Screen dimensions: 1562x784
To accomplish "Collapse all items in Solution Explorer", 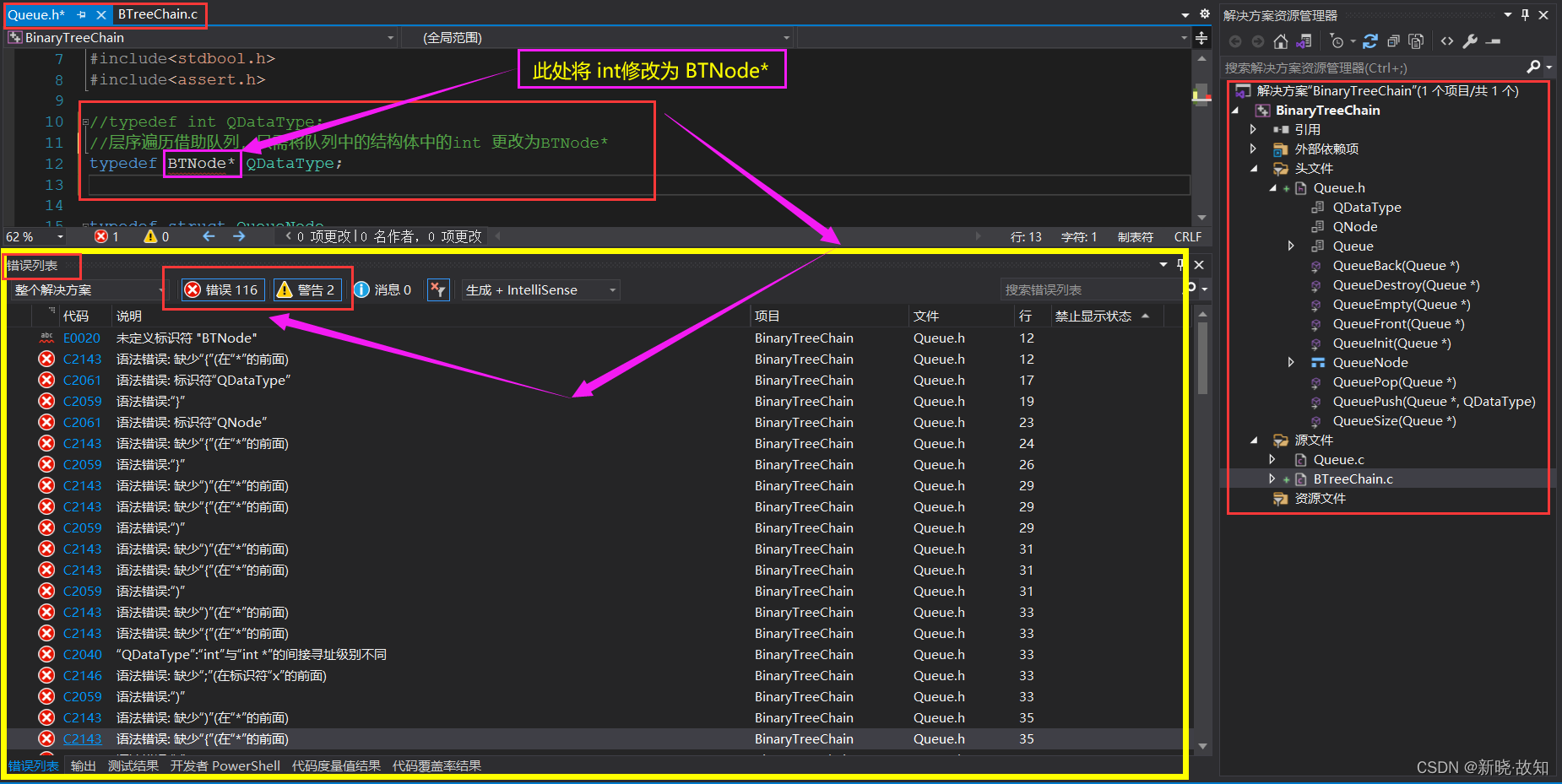I will [1393, 41].
